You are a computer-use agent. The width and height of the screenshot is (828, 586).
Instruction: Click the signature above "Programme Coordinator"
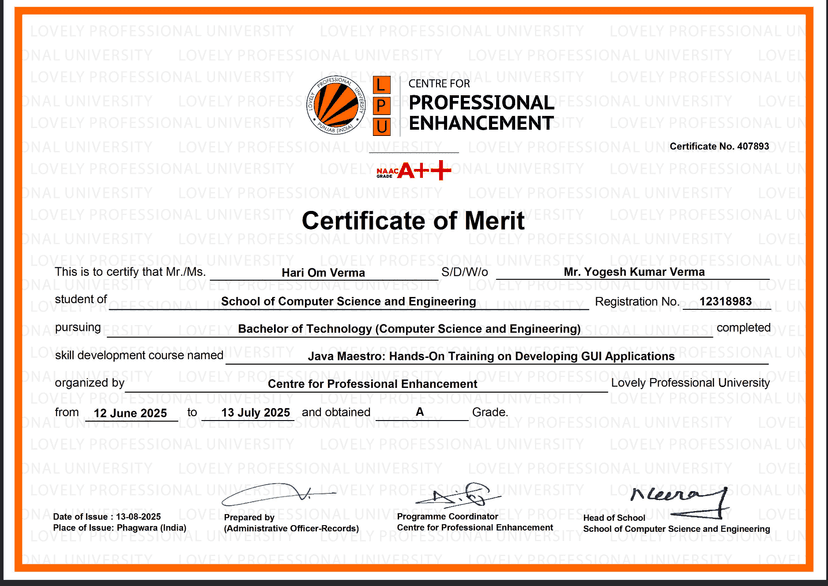(457, 495)
